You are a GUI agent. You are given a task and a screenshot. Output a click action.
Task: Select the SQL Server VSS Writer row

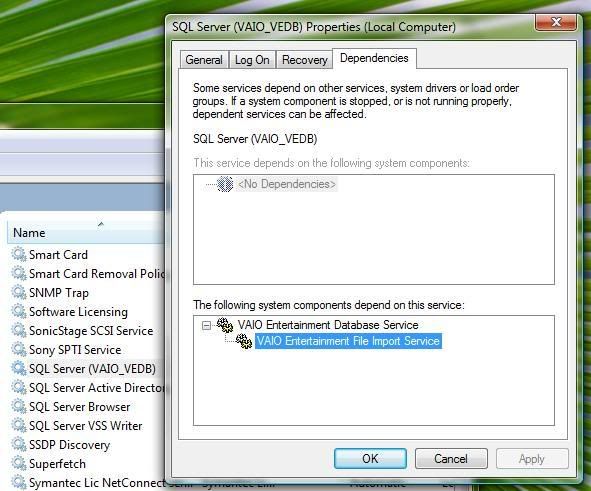pos(85,425)
